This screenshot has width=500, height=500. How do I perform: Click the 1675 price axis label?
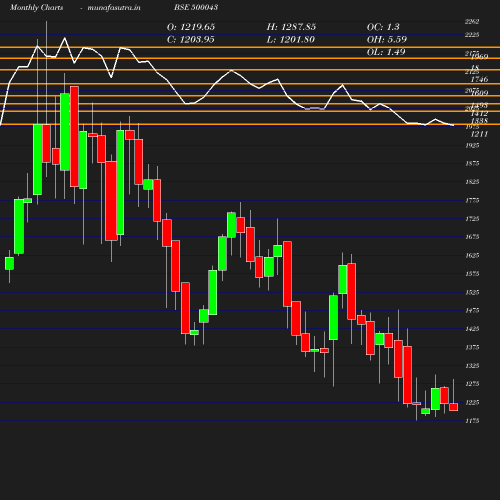[472, 237]
